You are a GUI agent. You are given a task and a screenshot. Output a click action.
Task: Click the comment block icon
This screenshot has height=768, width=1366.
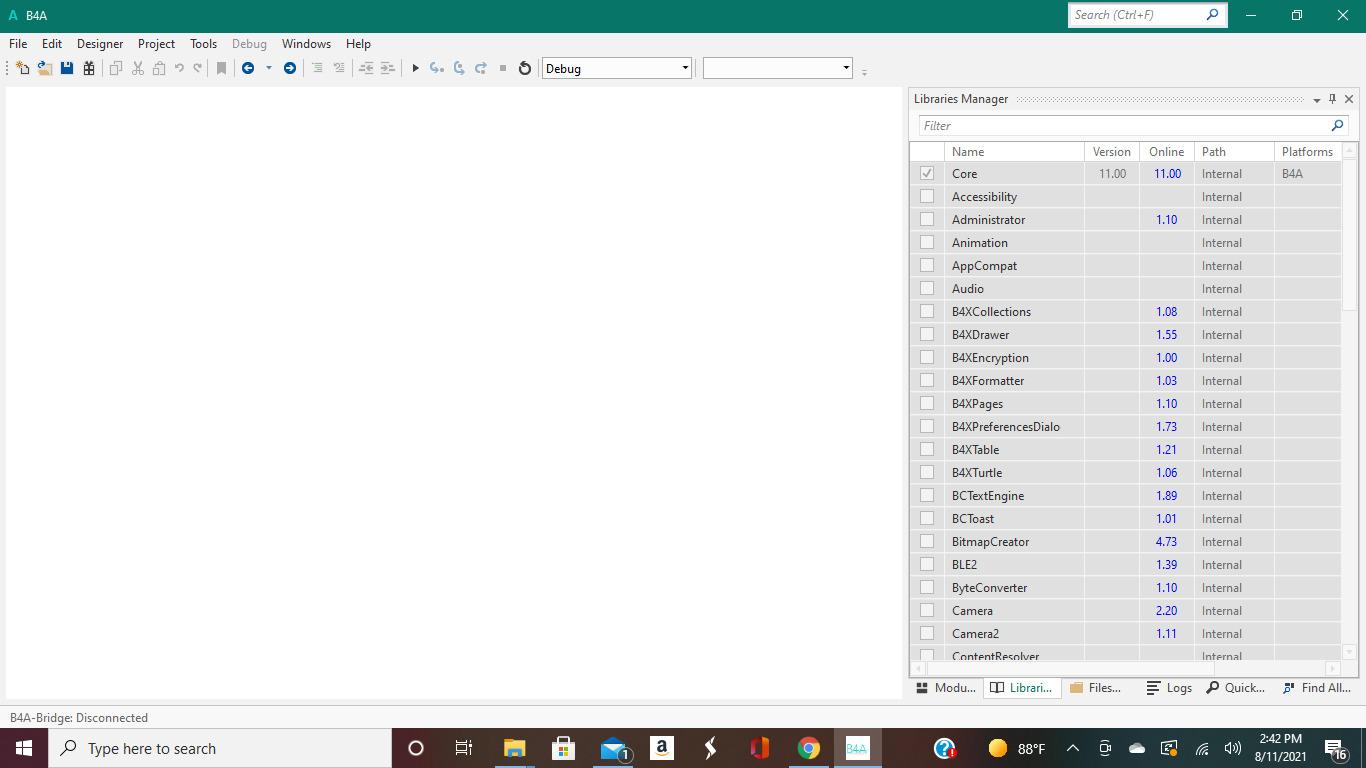317,68
